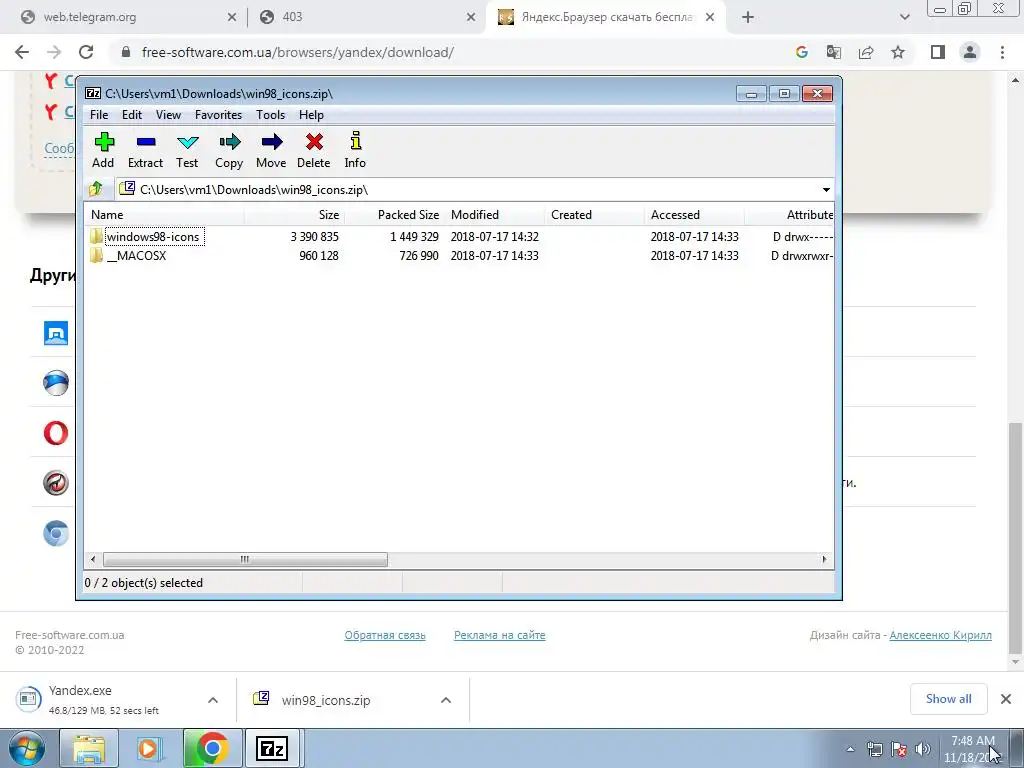Run the Test archive tool
The image size is (1024, 768).
coord(187,150)
